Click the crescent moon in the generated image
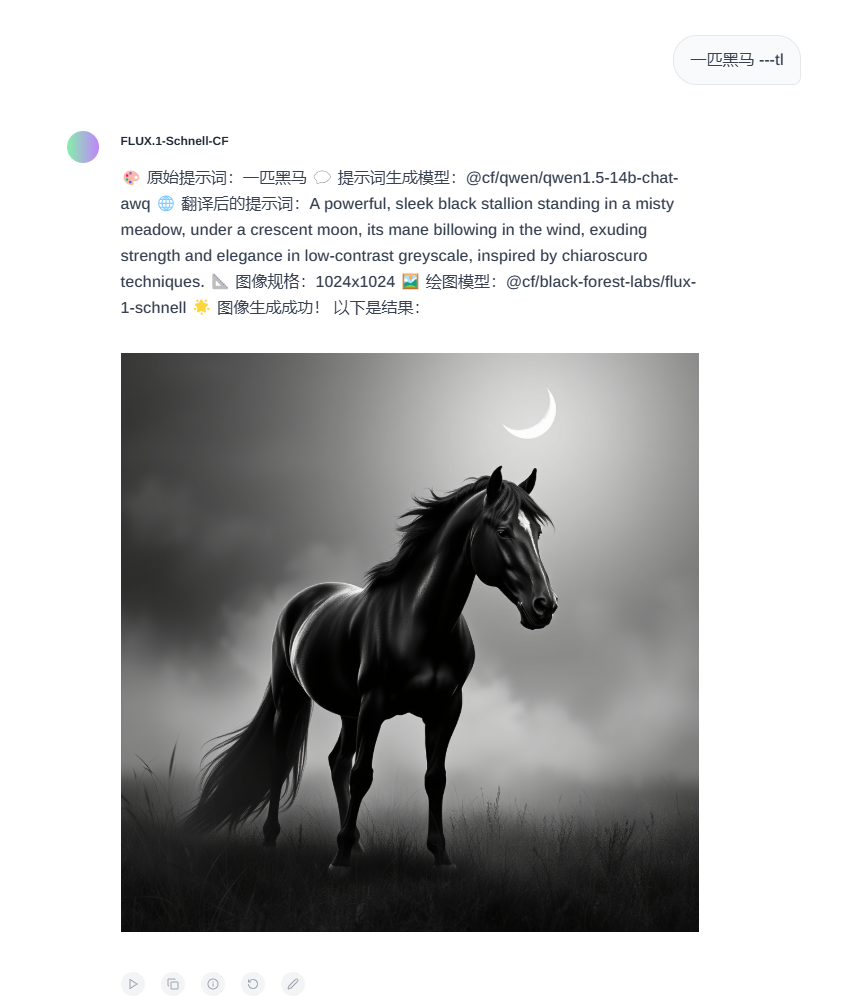 click(x=533, y=415)
